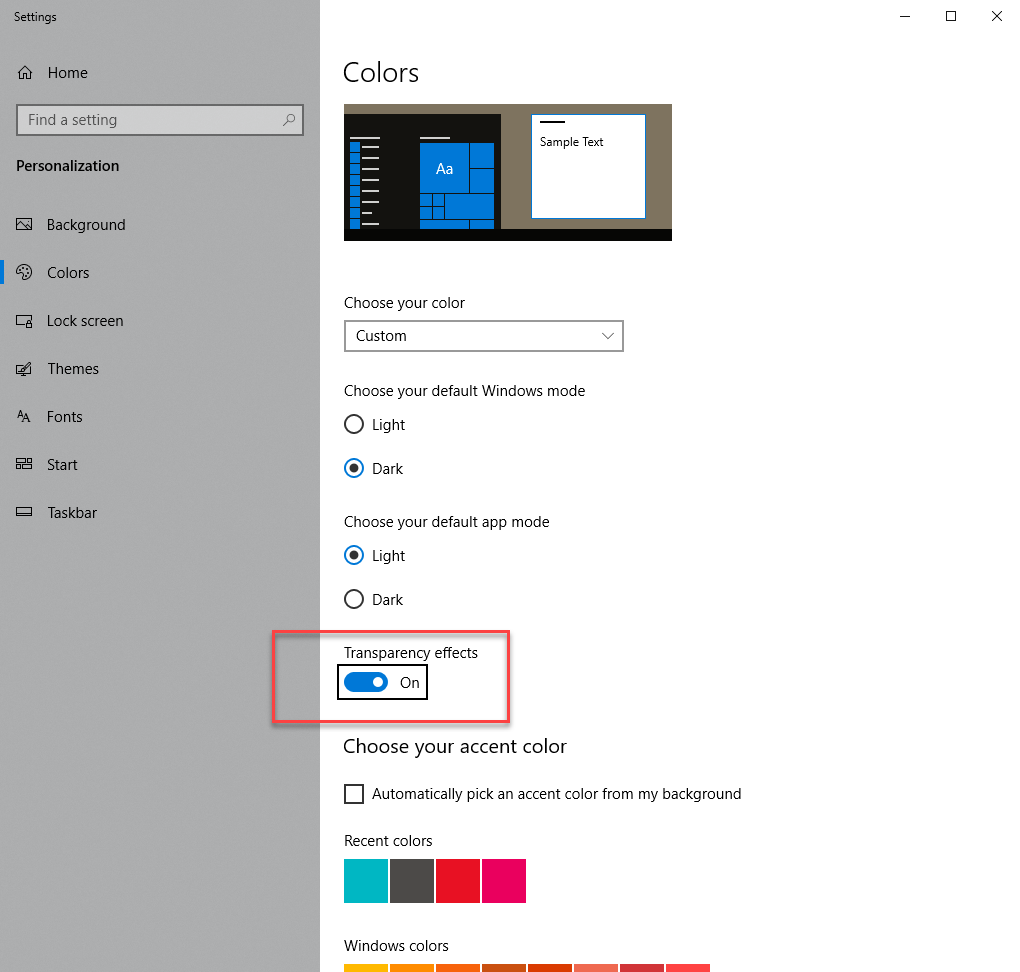Image resolution: width=1020 pixels, height=972 pixels.
Task: Click the Home icon in sidebar
Action: [x=25, y=73]
